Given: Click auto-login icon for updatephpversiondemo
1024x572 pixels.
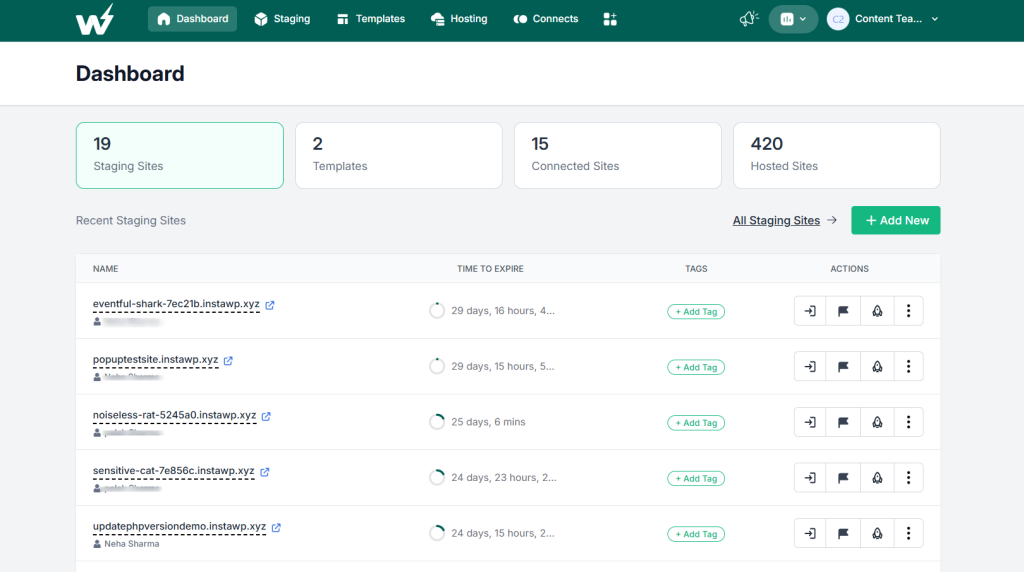Looking at the screenshot, I should click(810, 533).
